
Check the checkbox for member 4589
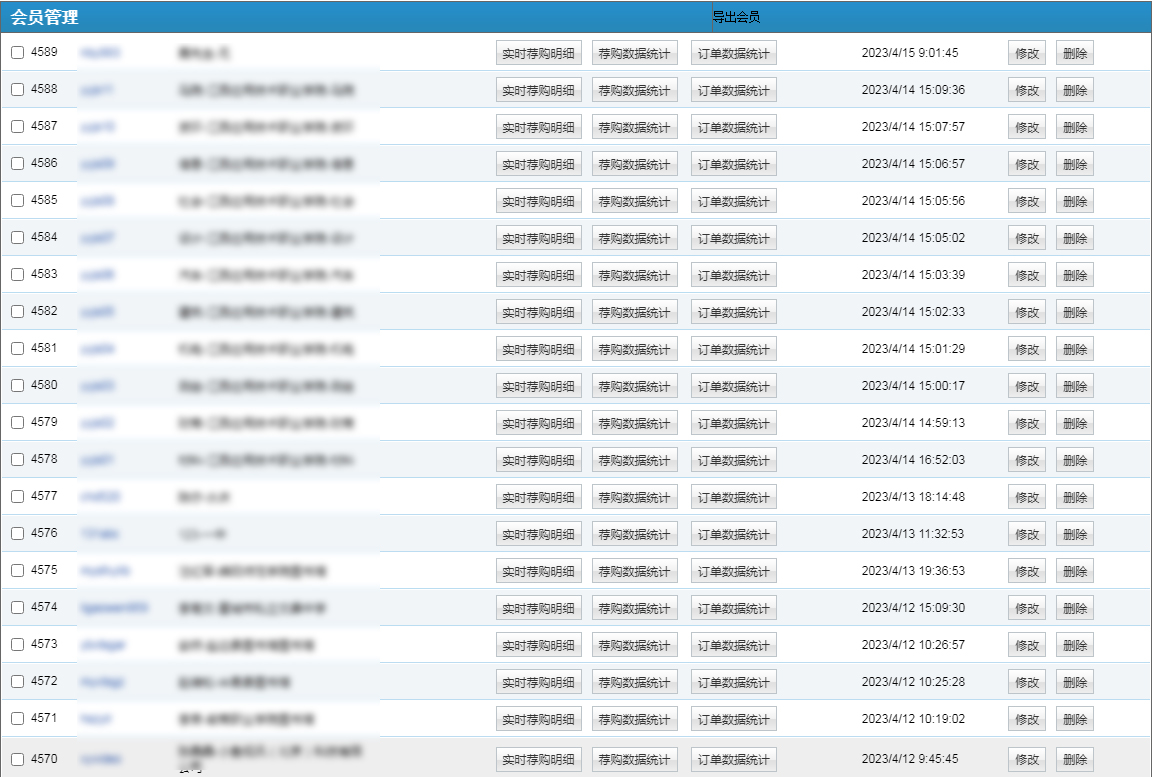17,53
